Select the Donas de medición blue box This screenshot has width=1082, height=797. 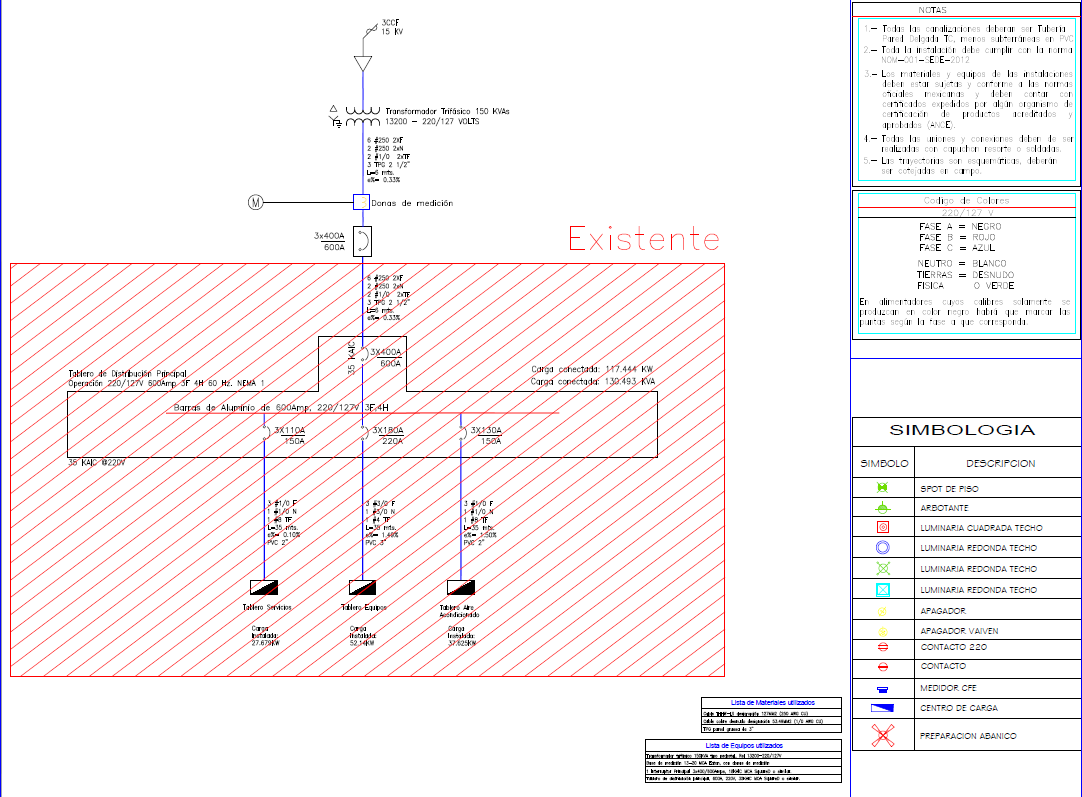tap(362, 202)
